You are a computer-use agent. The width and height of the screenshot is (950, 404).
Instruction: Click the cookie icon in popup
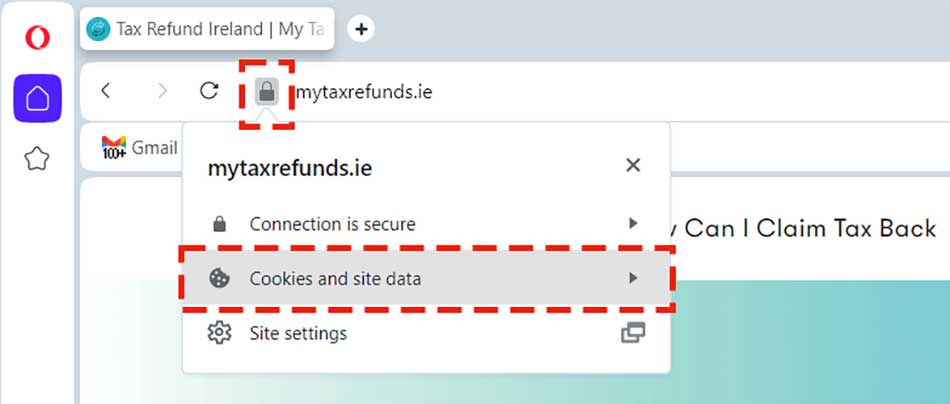(x=219, y=279)
